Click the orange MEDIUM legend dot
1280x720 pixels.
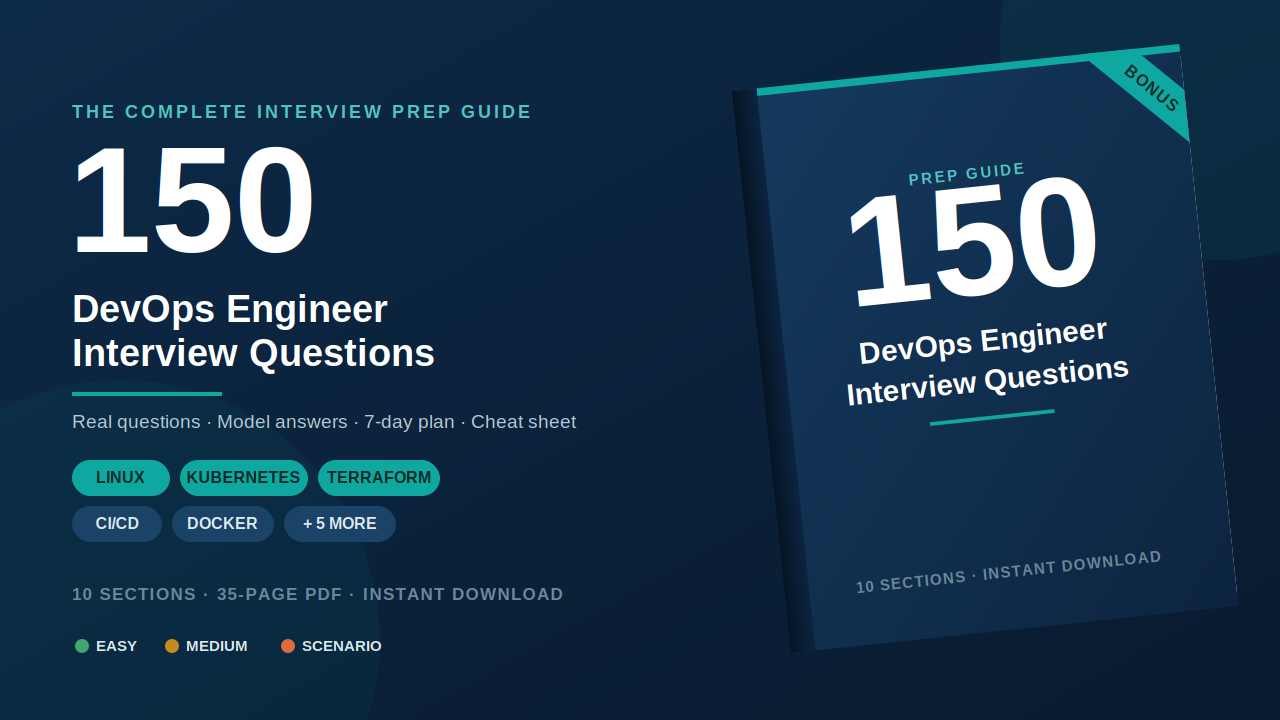[172, 646]
